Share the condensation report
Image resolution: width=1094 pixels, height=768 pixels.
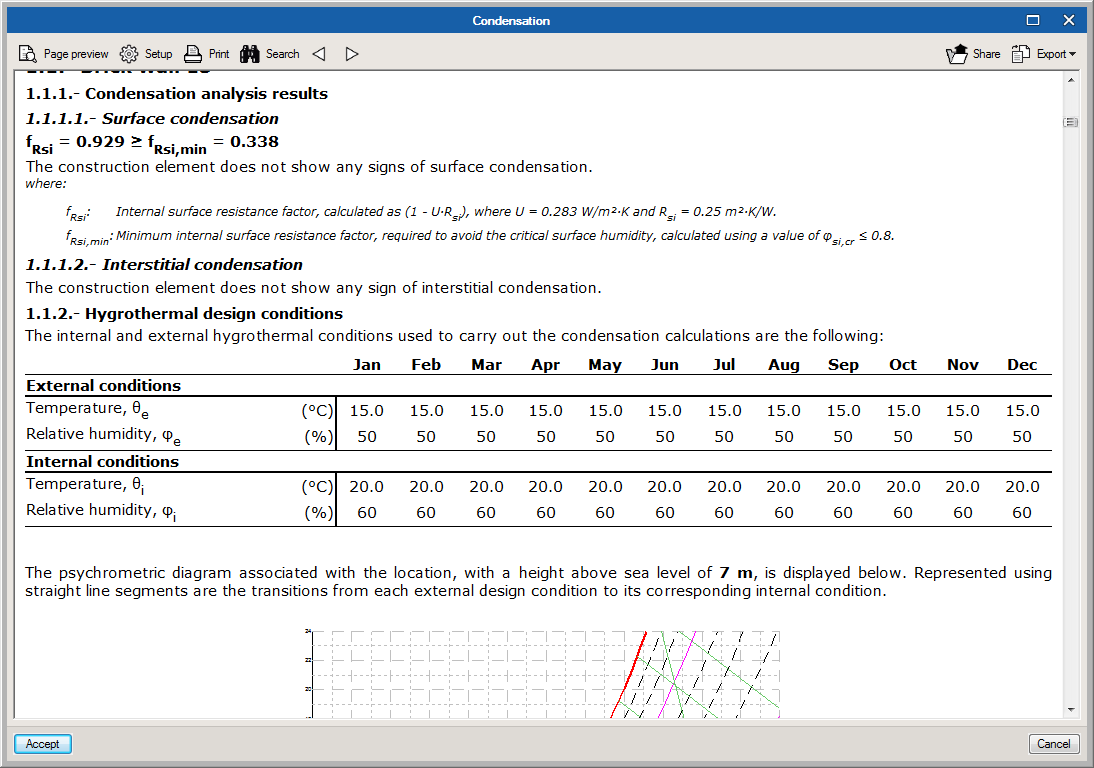(973, 54)
